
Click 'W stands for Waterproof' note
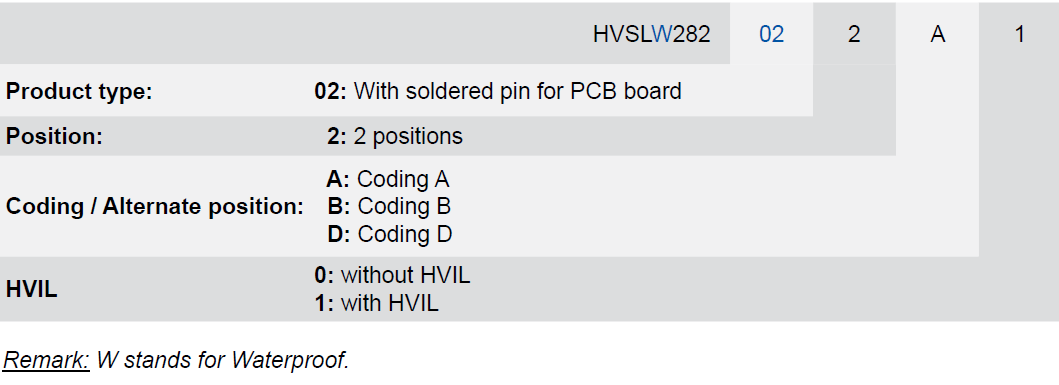click(x=223, y=361)
